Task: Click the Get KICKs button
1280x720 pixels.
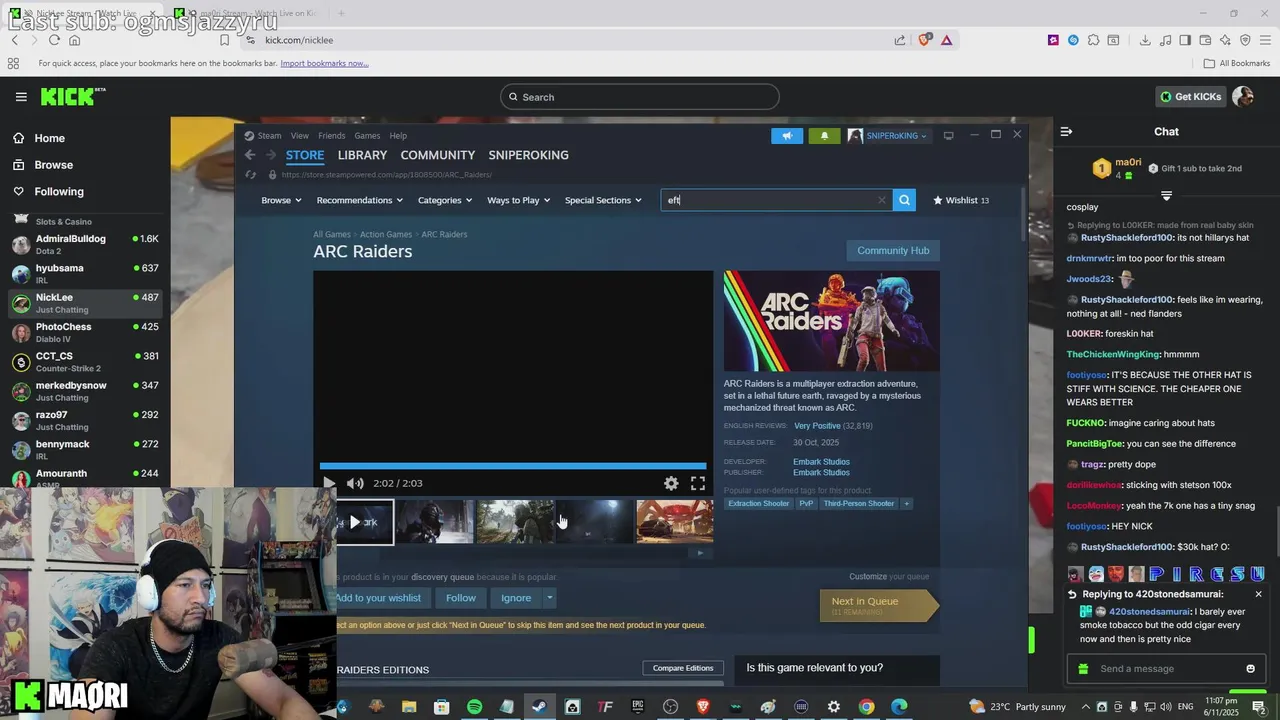Action: [1190, 97]
